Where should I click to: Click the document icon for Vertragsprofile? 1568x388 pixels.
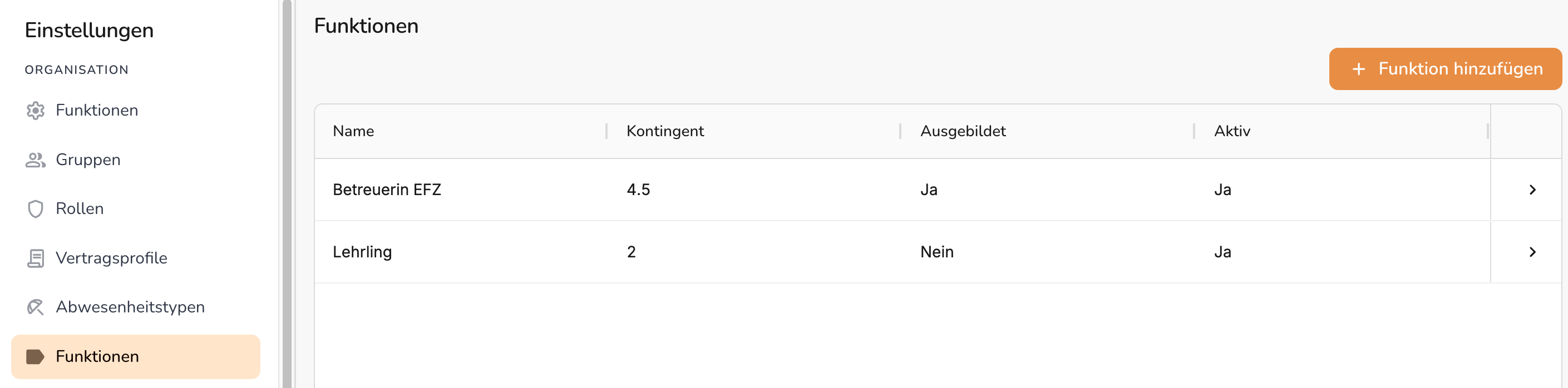(x=35, y=258)
